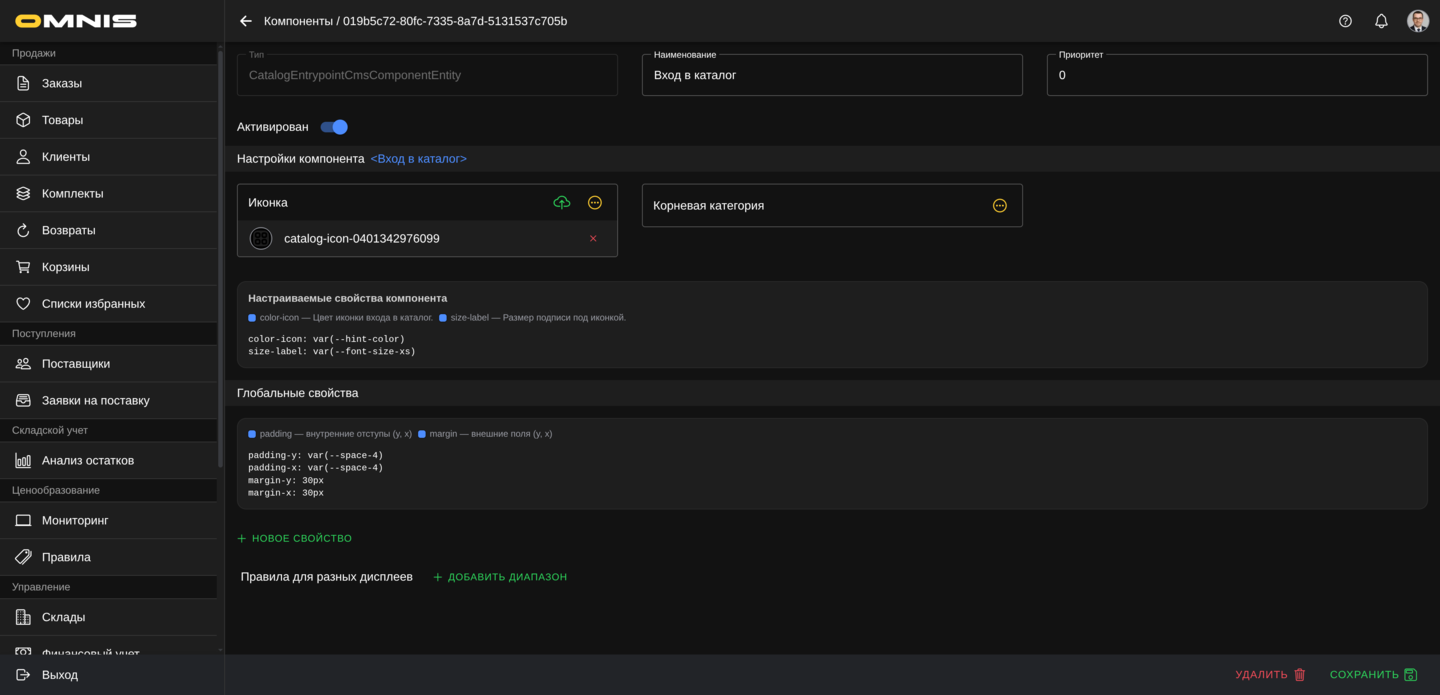
Task: Click the catalog-icon thumbnail preview
Action: point(261,239)
